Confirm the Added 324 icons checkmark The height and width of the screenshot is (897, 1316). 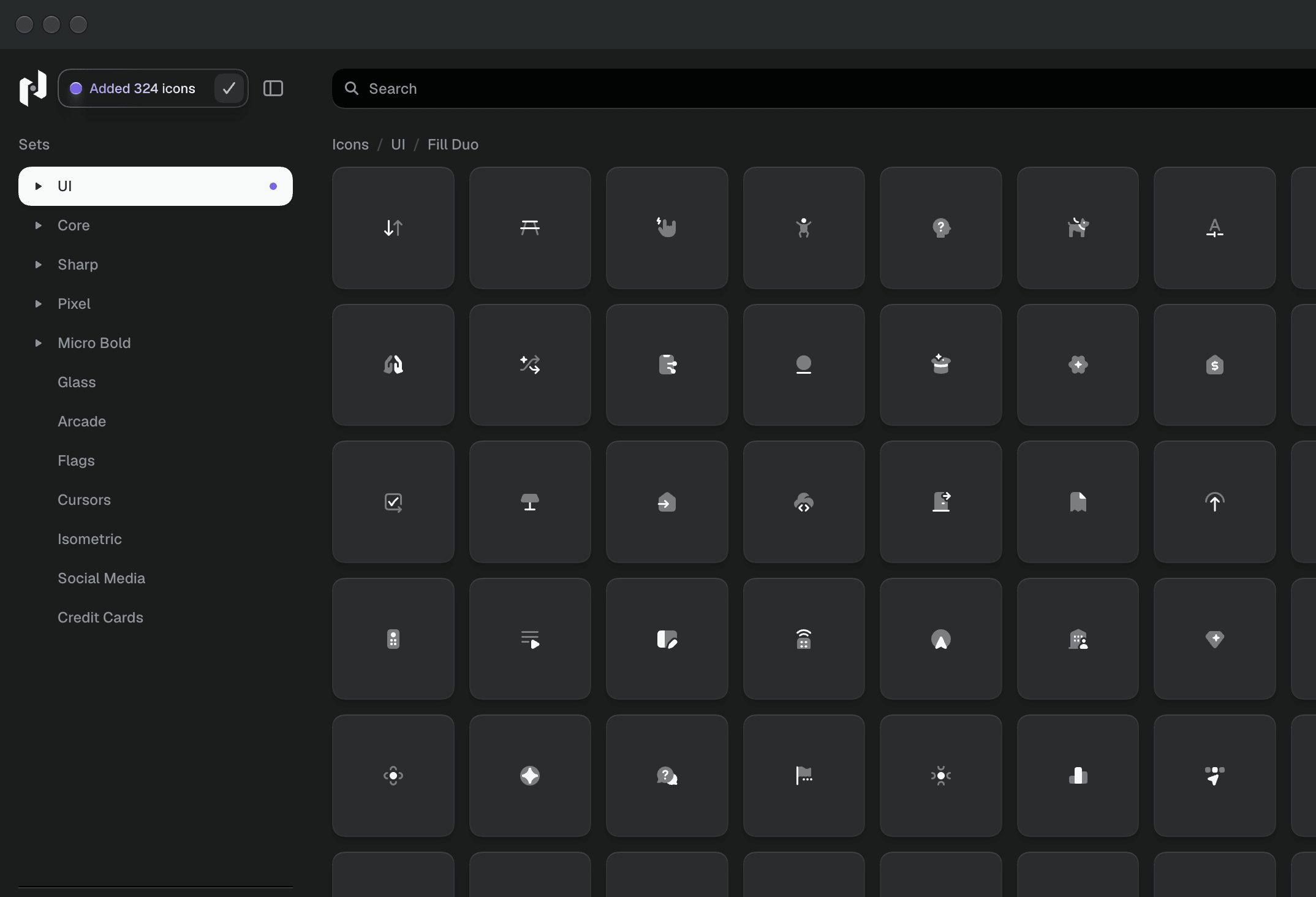point(229,88)
